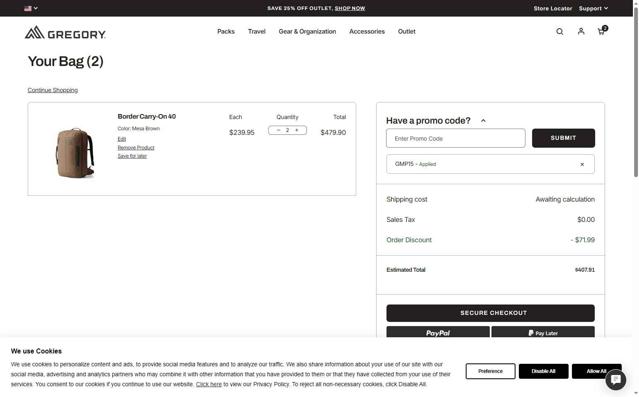Open cookie Preference settings
The width and height of the screenshot is (639, 397).
490,371
